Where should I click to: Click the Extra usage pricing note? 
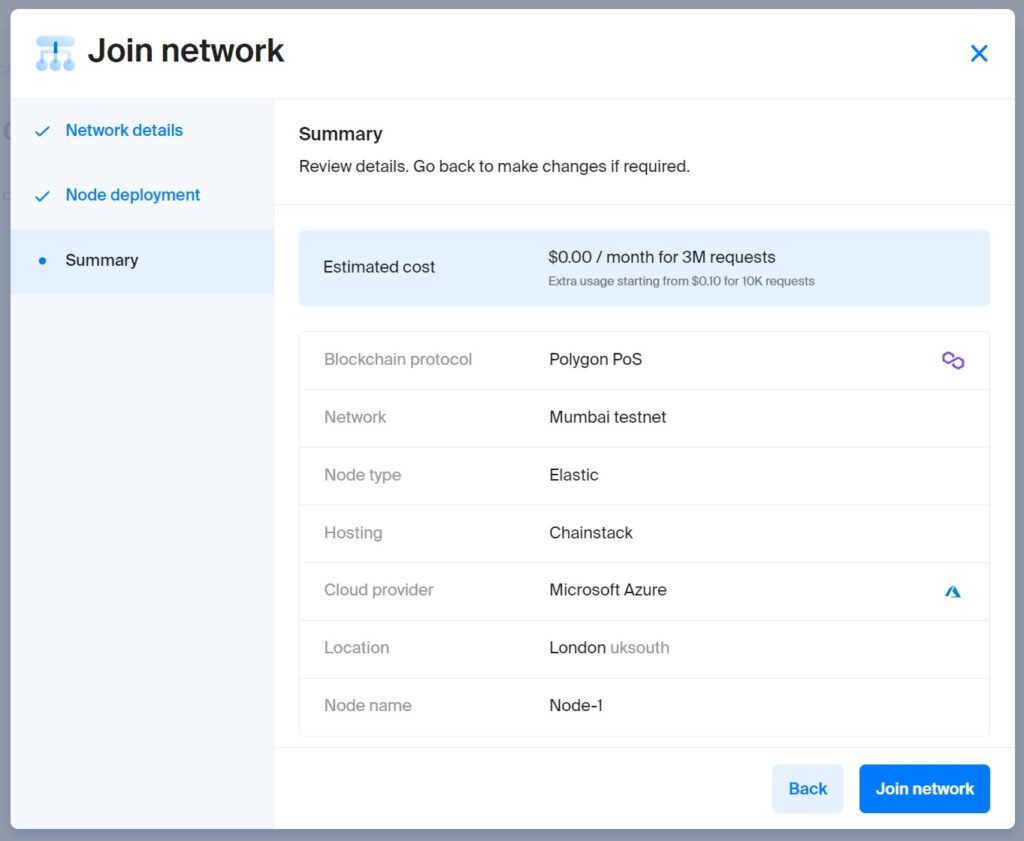click(681, 281)
